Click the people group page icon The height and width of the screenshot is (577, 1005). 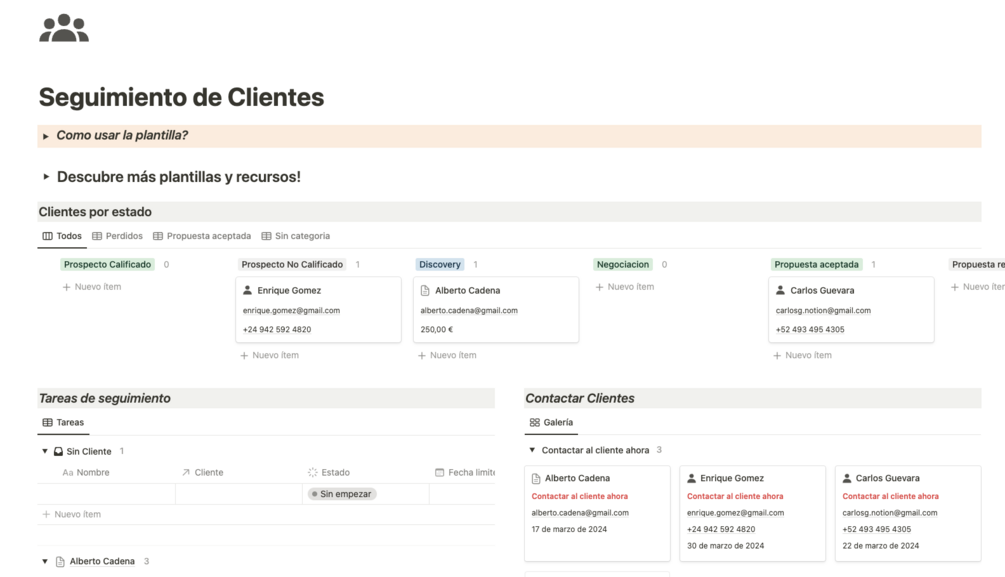coord(64,28)
